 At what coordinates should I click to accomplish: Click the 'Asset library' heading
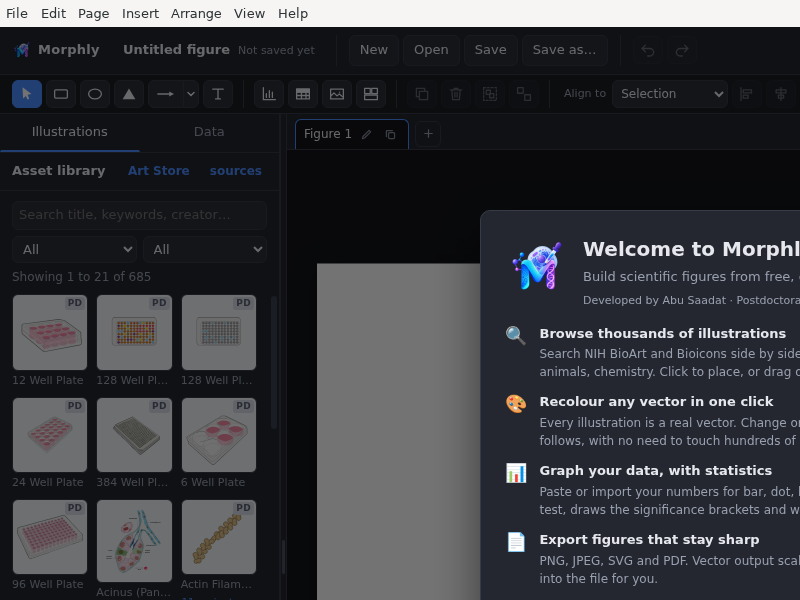[x=59, y=171]
